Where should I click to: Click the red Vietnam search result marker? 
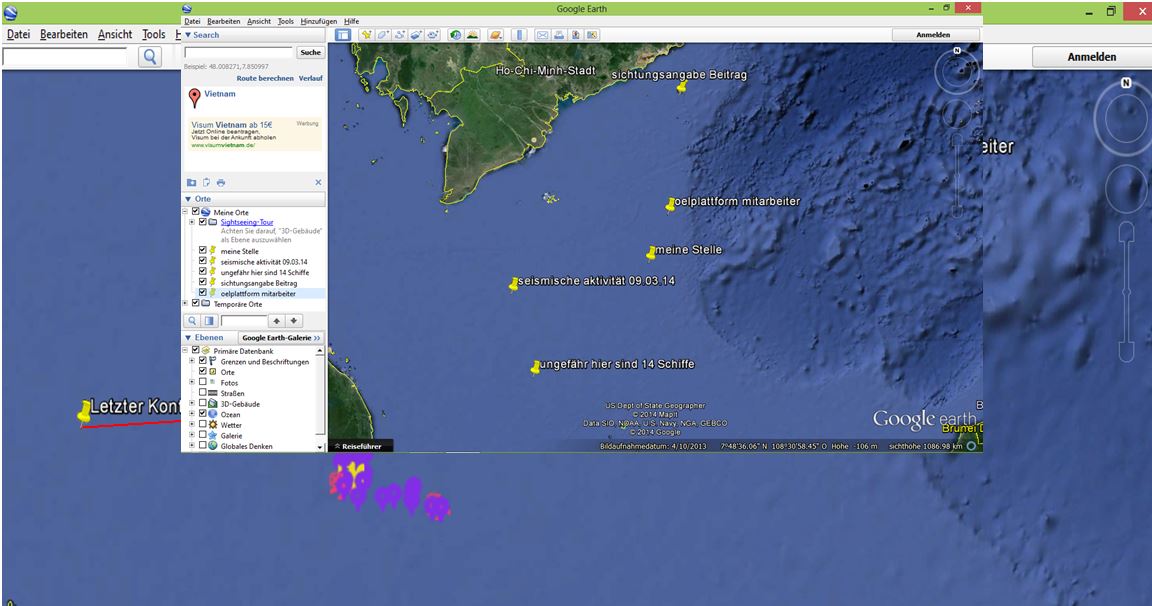click(x=194, y=98)
